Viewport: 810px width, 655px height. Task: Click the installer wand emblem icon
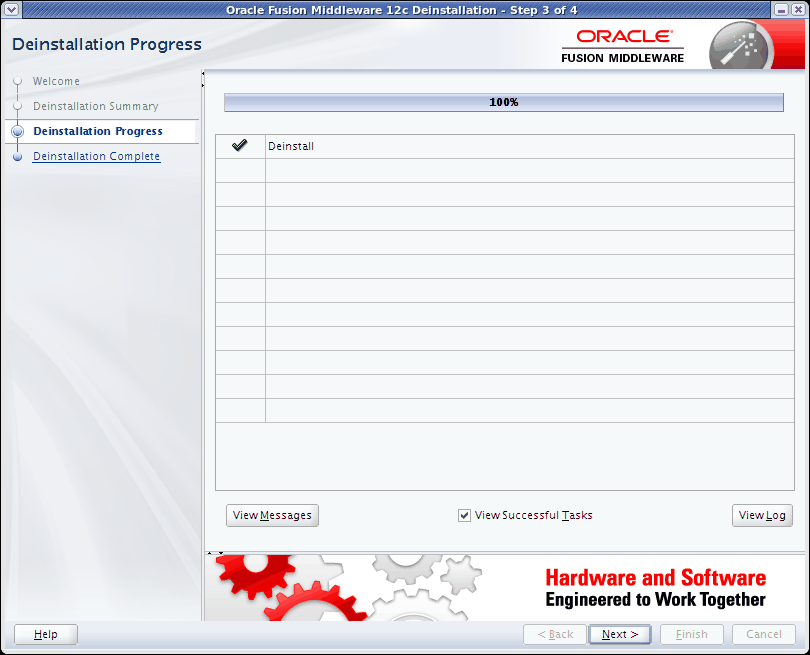pos(741,47)
